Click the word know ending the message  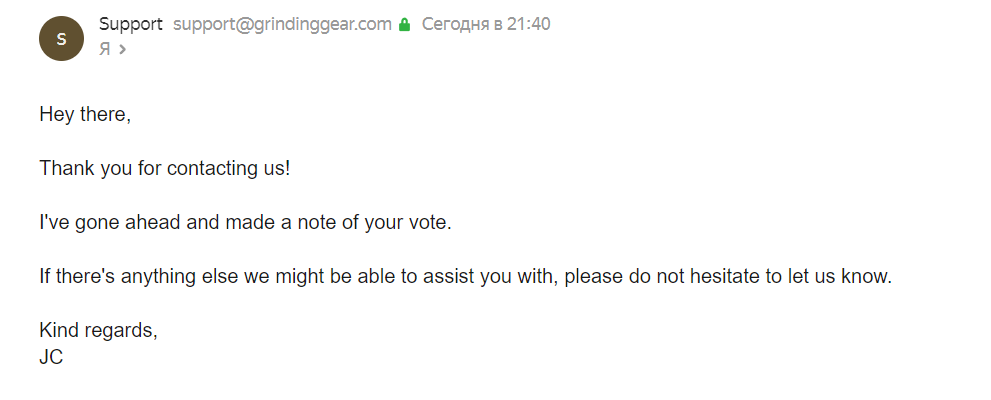[866, 276]
